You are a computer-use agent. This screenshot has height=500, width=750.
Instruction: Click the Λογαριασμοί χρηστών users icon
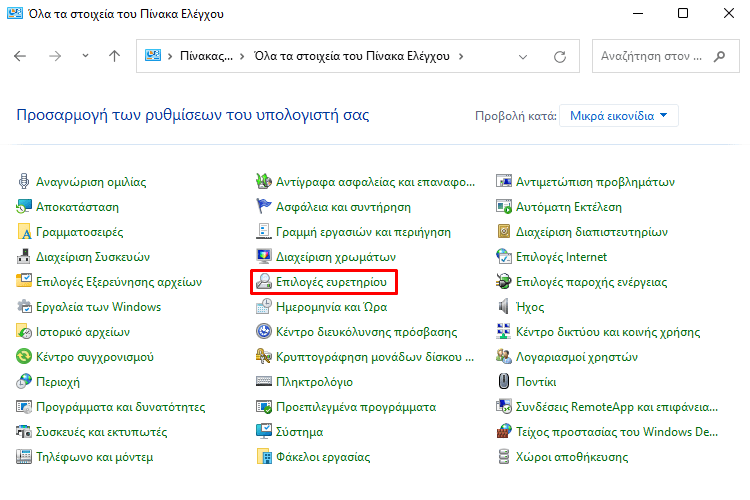tap(504, 356)
